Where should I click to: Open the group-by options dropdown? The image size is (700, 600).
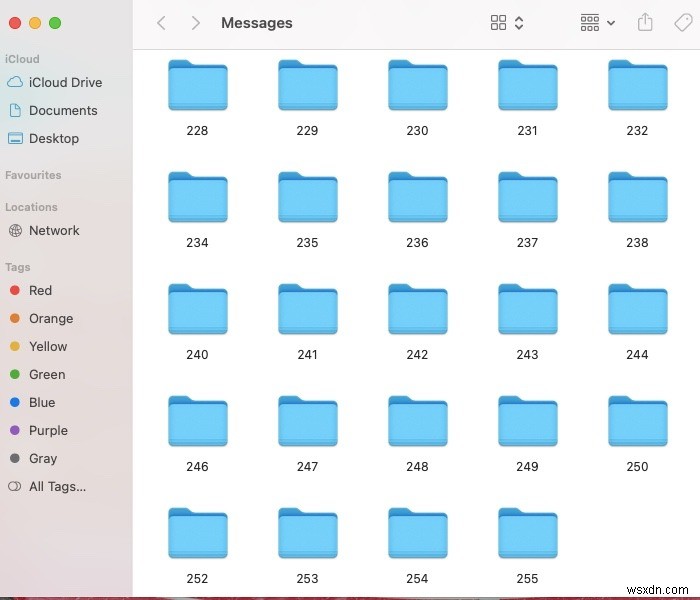tap(598, 23)
